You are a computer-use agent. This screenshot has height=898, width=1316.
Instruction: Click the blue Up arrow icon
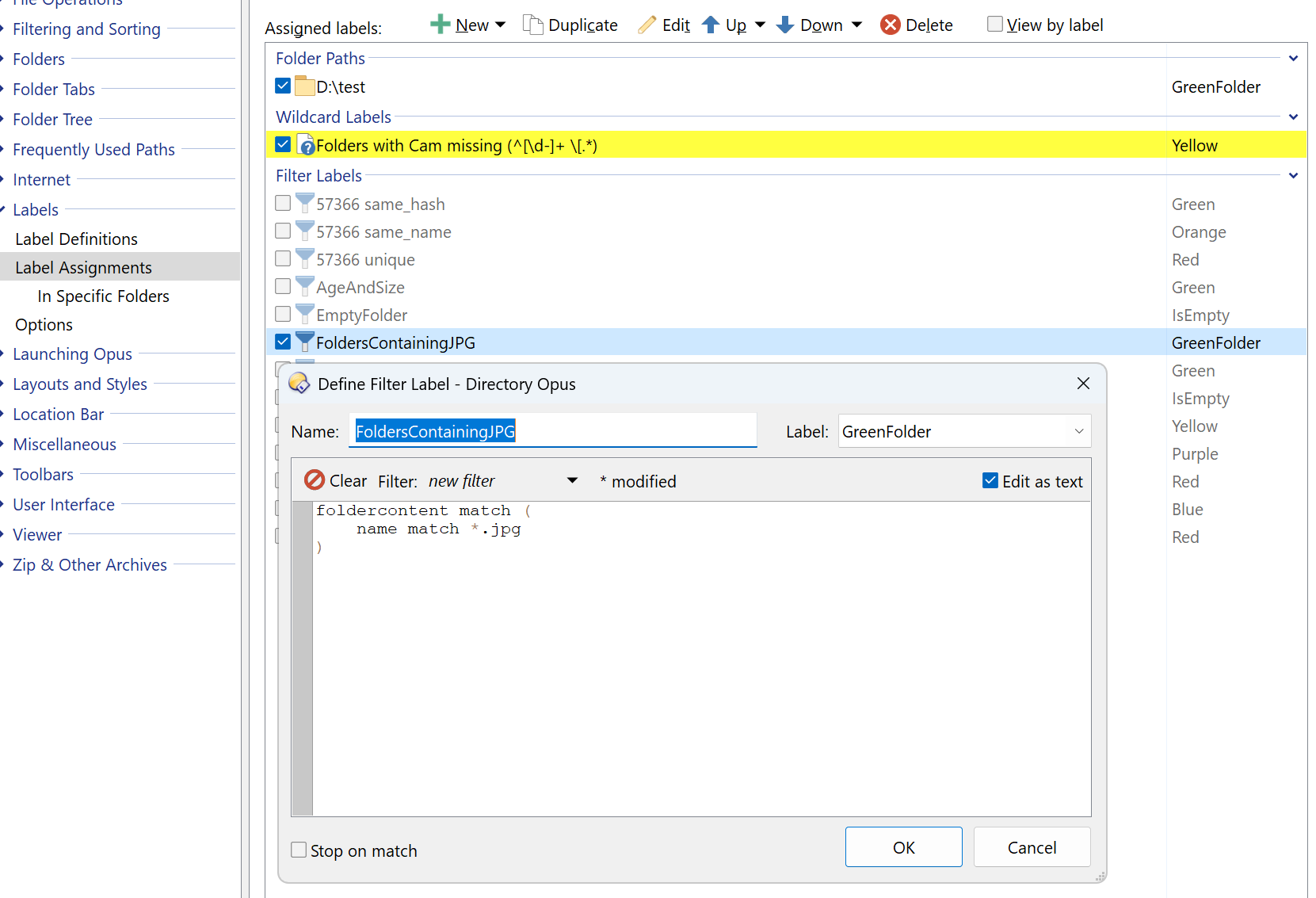click(711, 25)
